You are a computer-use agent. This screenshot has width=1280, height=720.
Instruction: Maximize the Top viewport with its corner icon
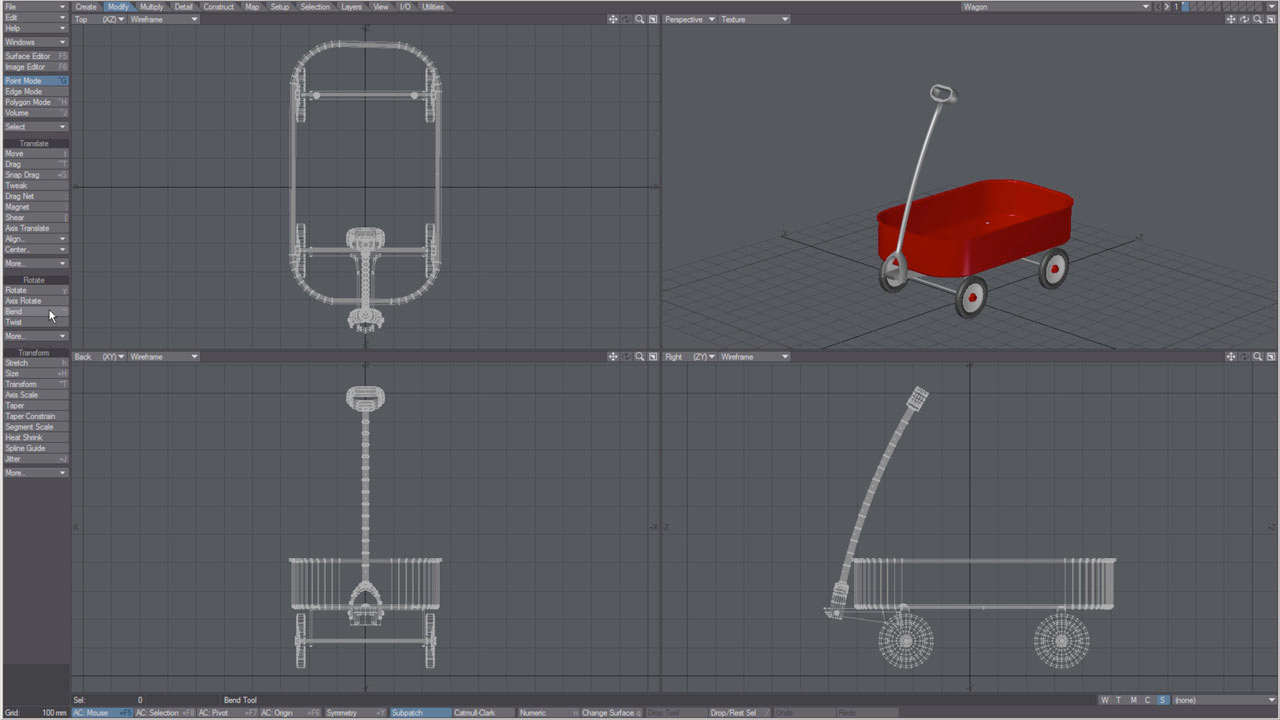point(653,20)
